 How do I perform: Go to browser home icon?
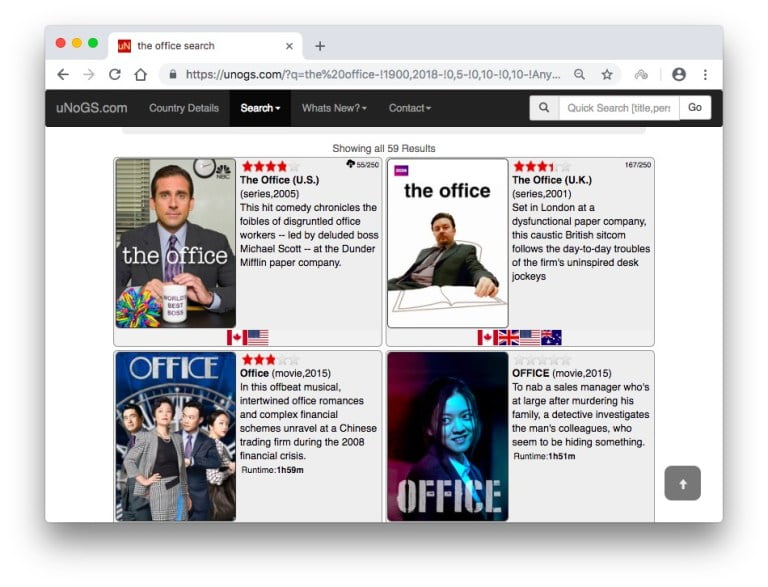point(141,75)
